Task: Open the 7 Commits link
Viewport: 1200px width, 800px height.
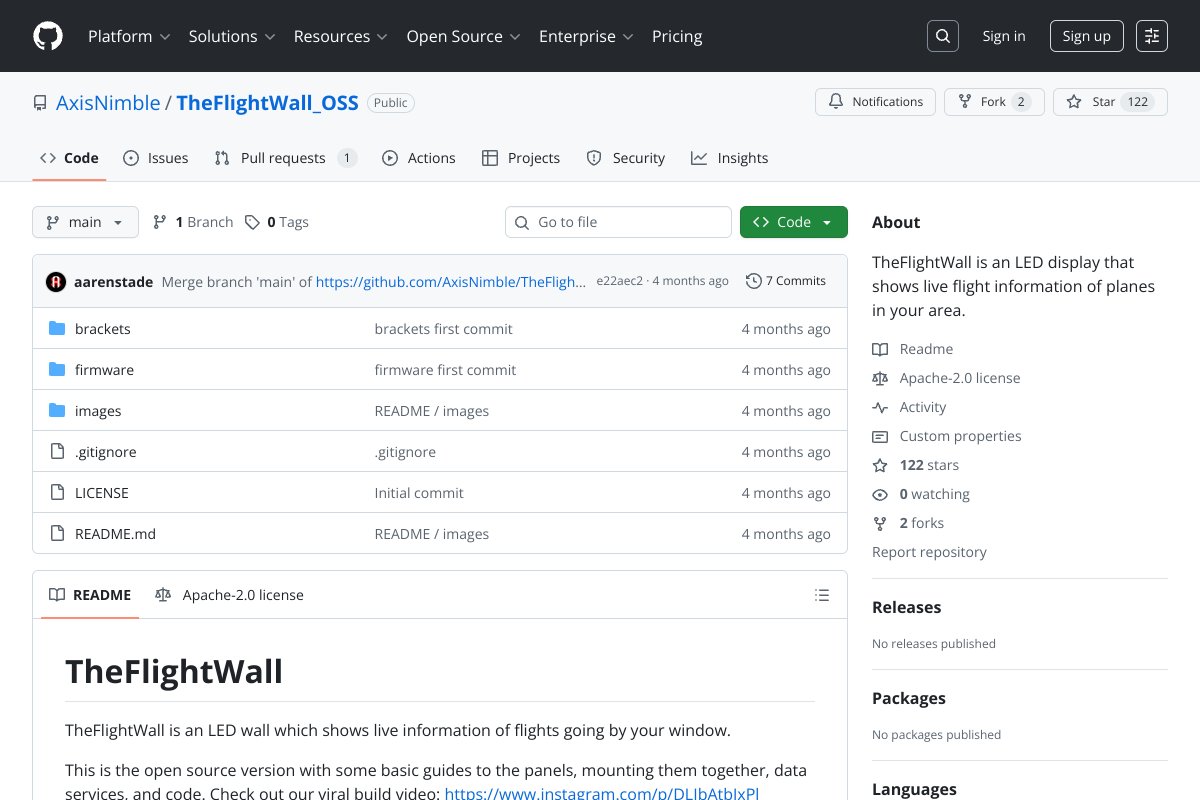Action: pos(786,281)
